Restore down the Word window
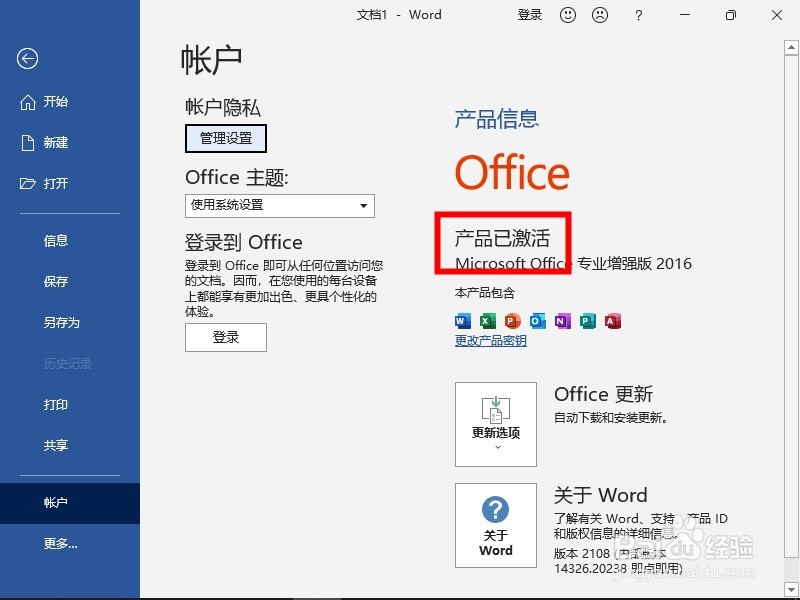Screen dimensions: 800x600 [731, 15]
